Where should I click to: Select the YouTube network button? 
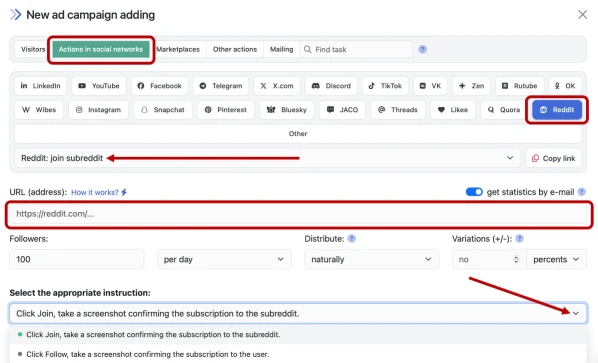[99, 86]
